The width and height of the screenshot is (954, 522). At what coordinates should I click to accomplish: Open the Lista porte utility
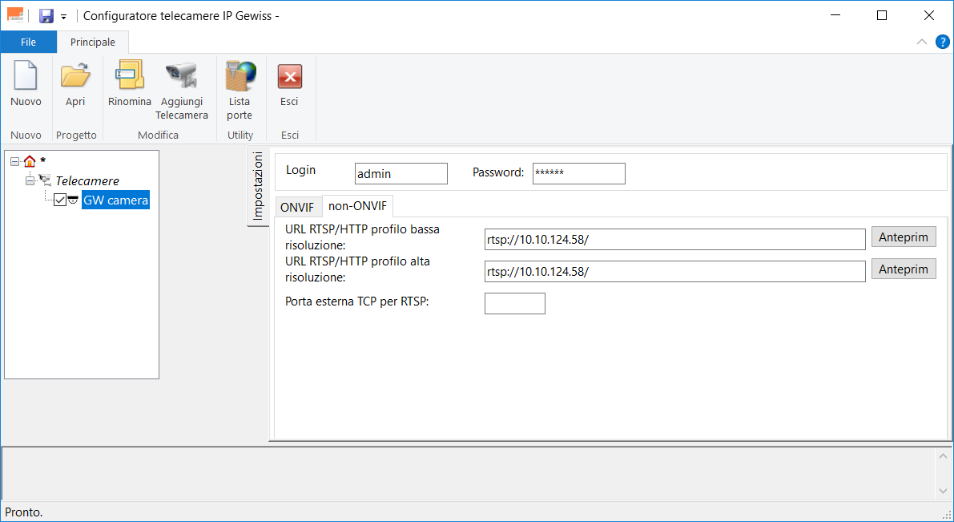pyautogui.click(x=240, y=90)
